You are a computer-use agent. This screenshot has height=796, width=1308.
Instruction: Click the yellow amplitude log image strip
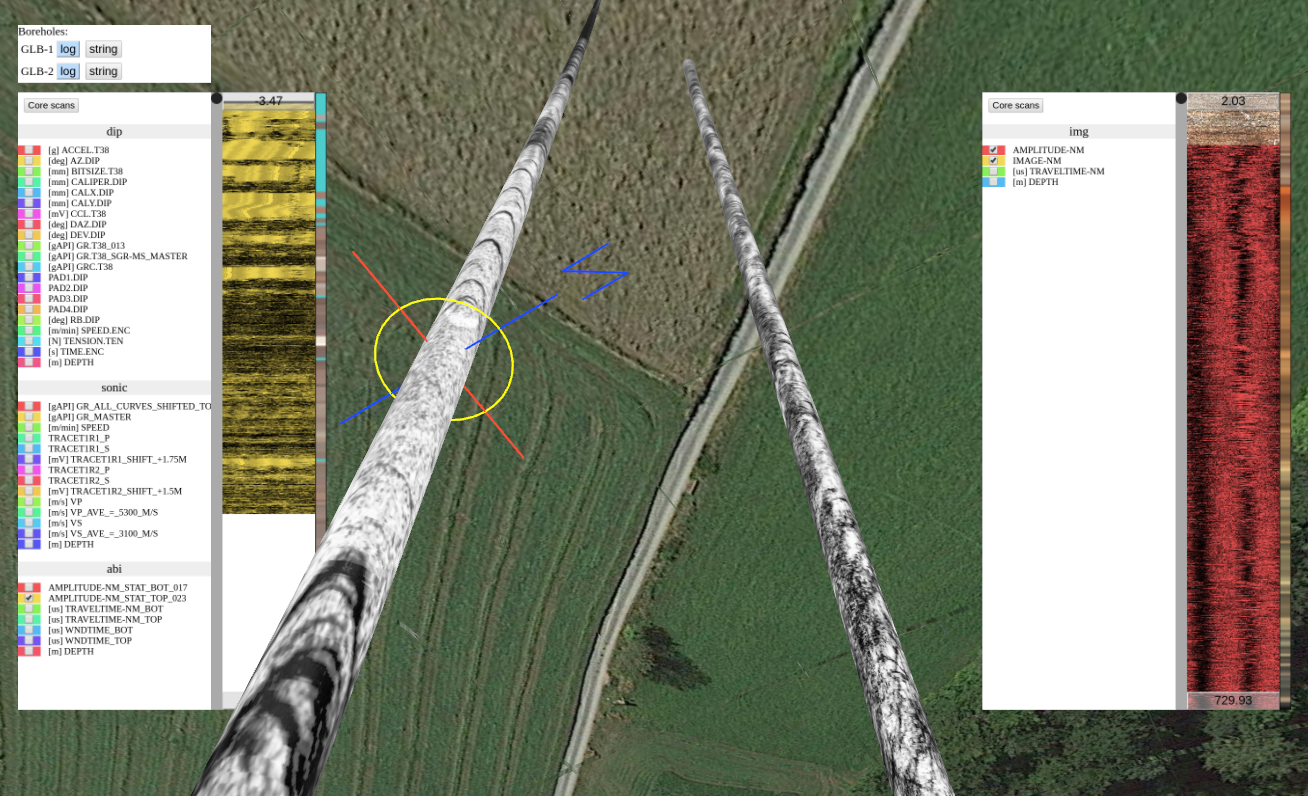click(268, 311)
